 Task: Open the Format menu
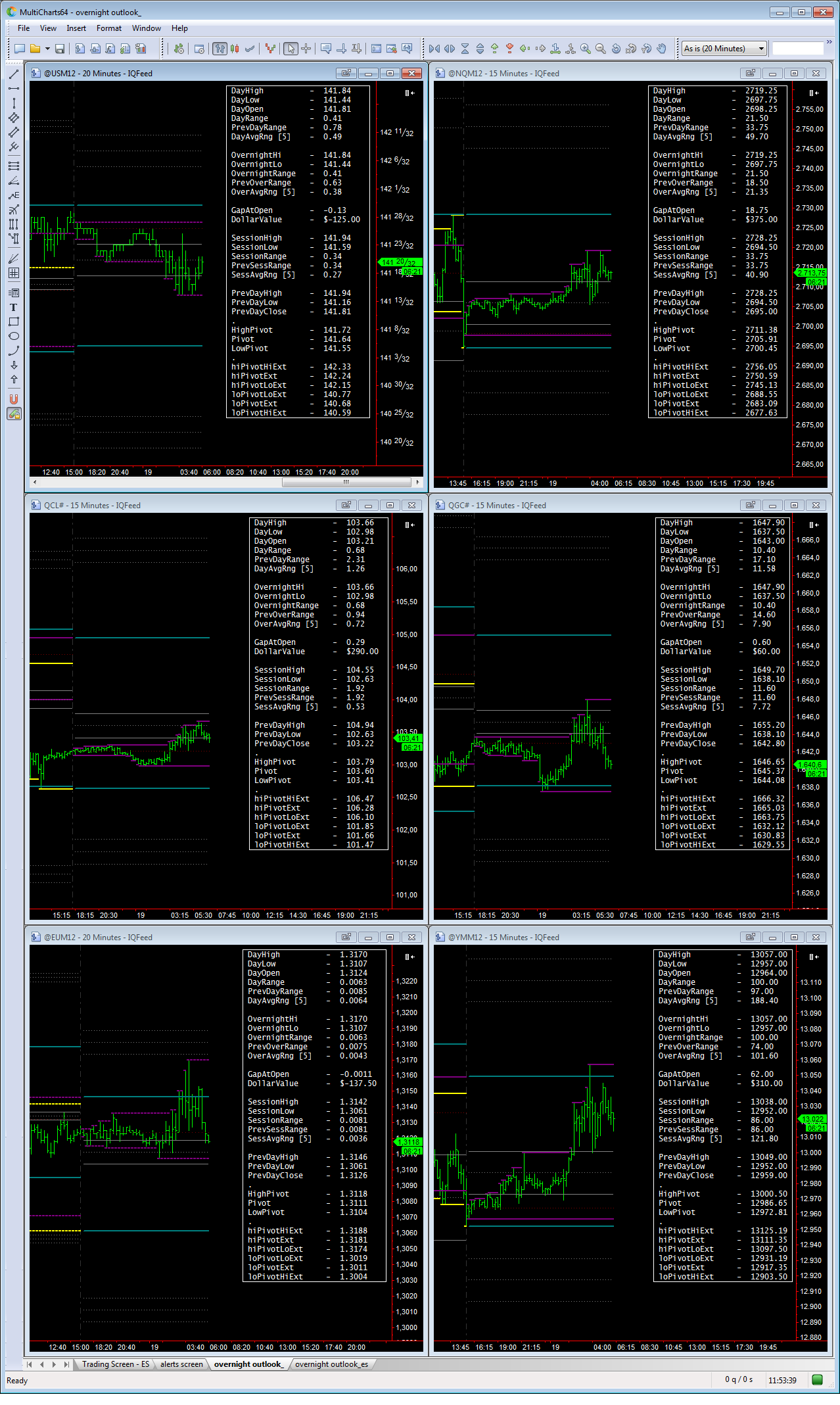click(x=109, y=28)
